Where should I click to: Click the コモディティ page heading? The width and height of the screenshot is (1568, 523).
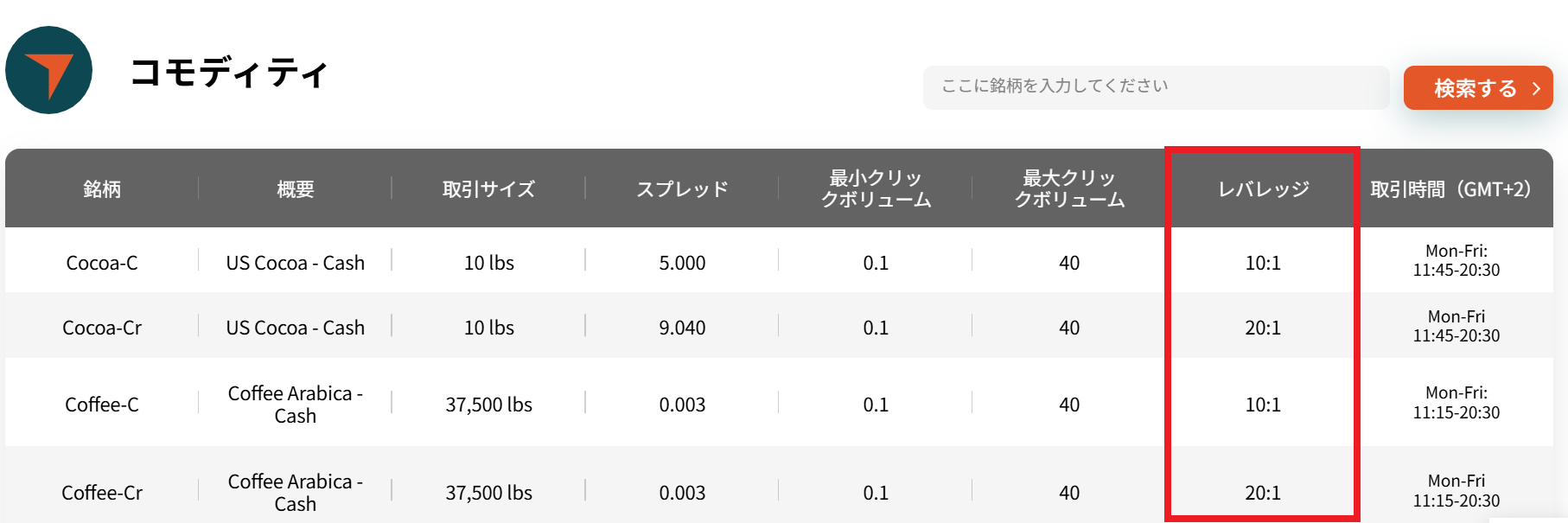229,73
